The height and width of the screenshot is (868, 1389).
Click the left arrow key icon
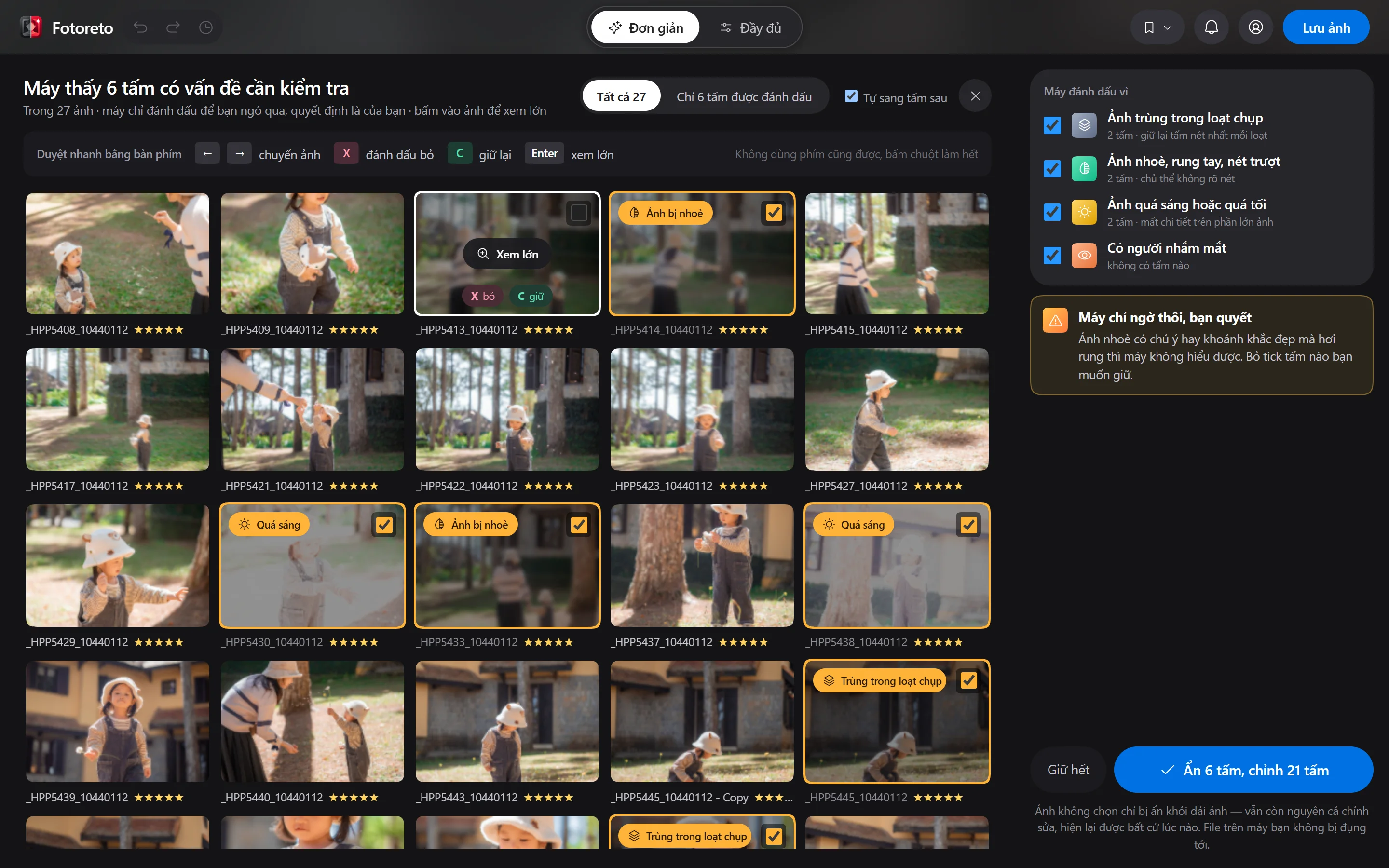pos(207,154)
